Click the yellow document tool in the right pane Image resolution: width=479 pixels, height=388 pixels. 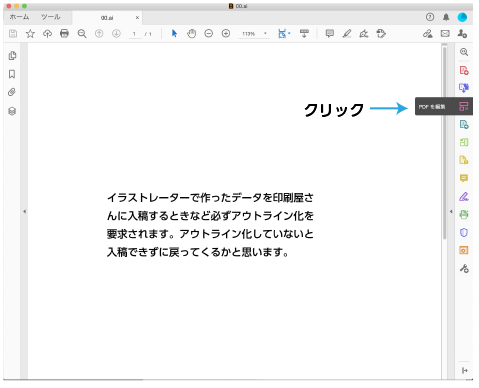(x=464, y=160)
